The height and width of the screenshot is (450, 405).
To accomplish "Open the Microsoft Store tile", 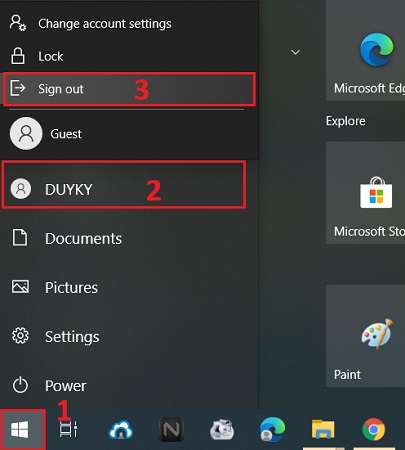I will (x=365, y=193).
